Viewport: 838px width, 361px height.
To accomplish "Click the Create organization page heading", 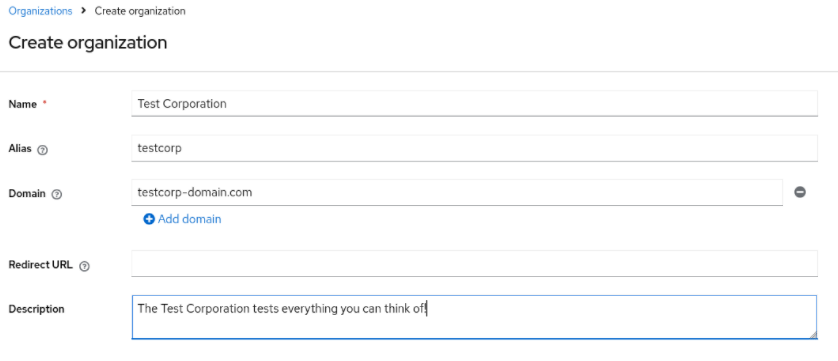I will [x=88, y=43].
